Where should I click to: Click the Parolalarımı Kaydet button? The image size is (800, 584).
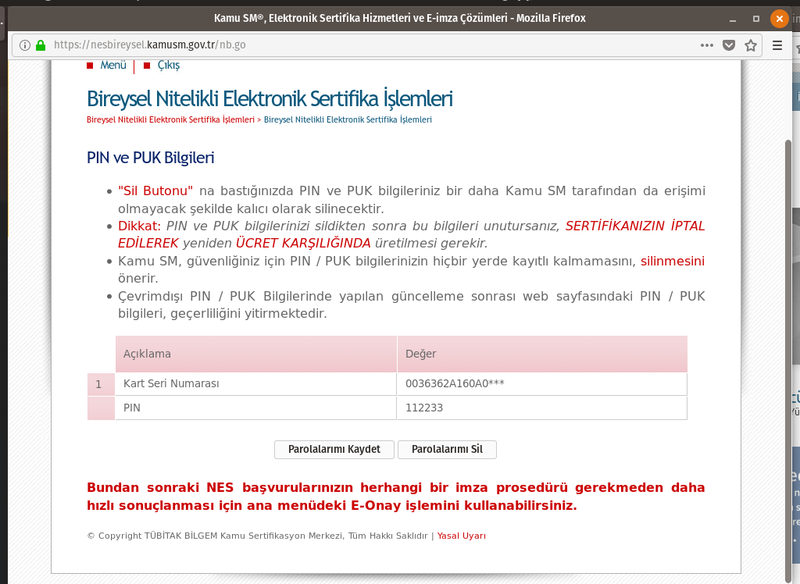(x=334, y=450)
